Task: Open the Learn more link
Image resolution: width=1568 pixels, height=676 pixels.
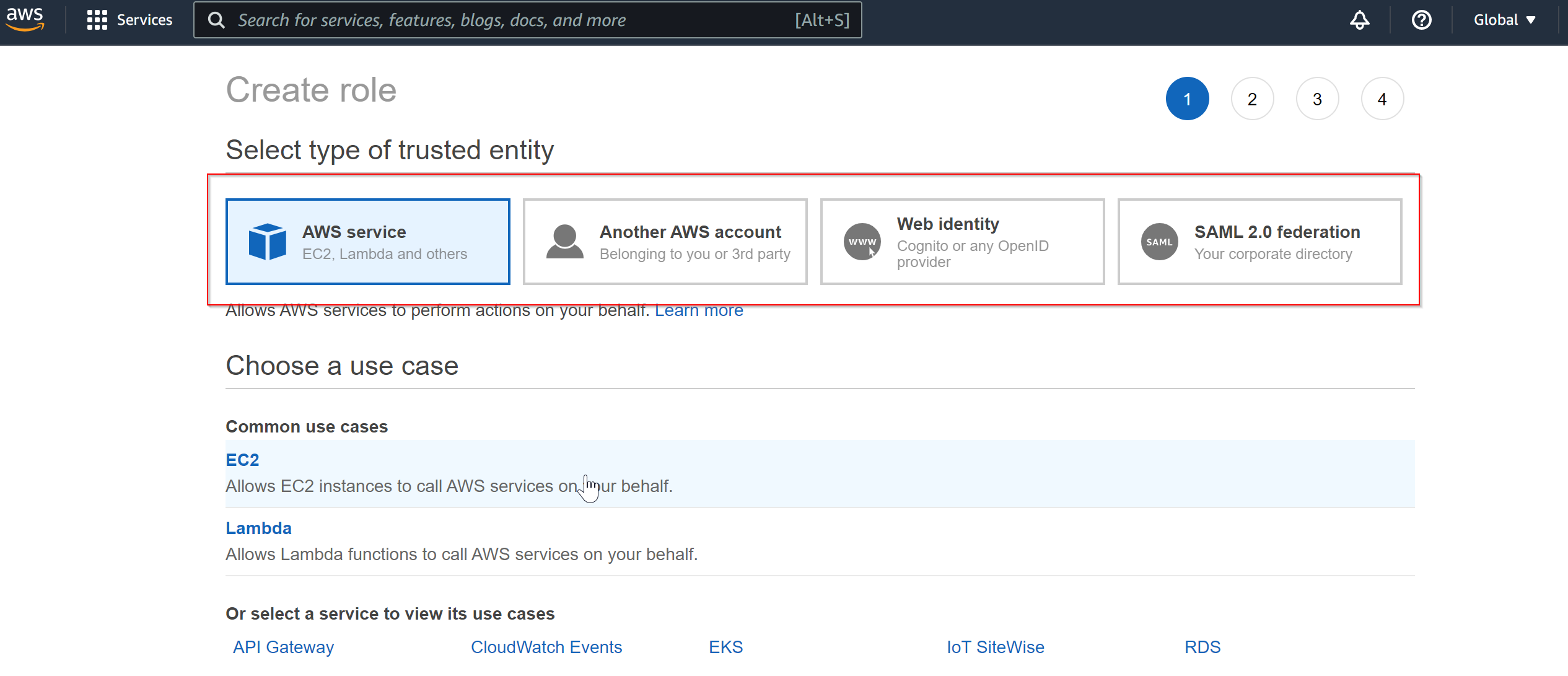Action: pos(699,310)
